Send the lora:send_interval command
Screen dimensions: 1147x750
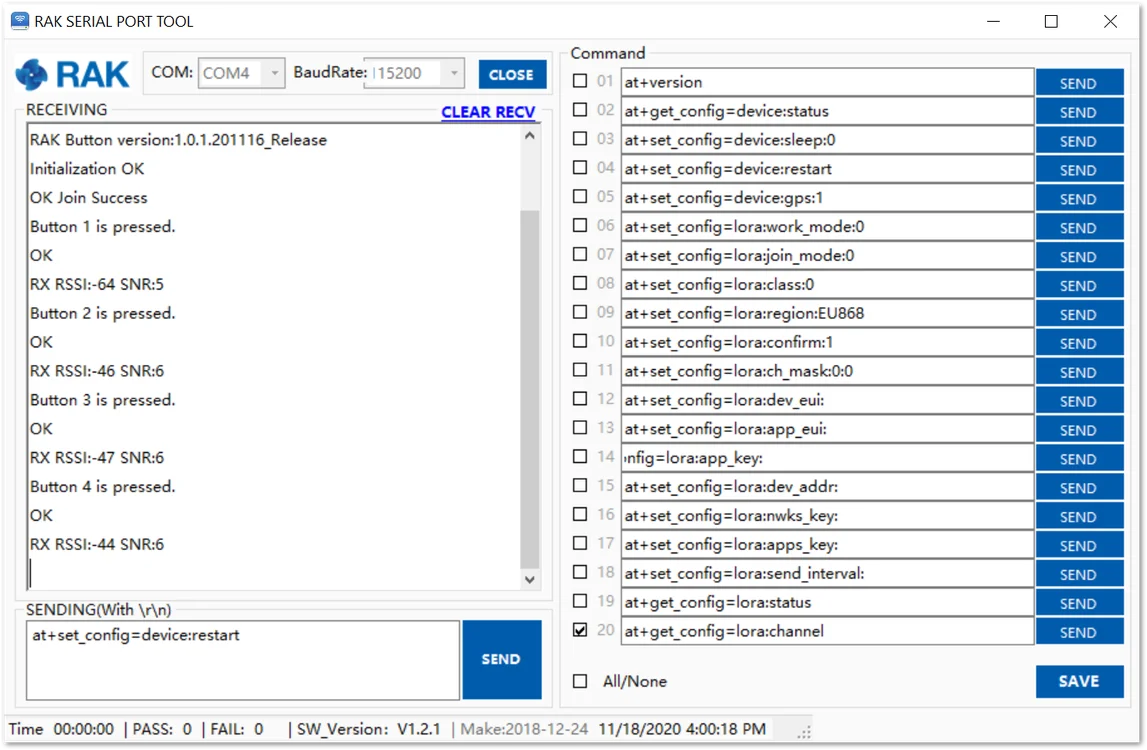click(x=1079, y=574)
